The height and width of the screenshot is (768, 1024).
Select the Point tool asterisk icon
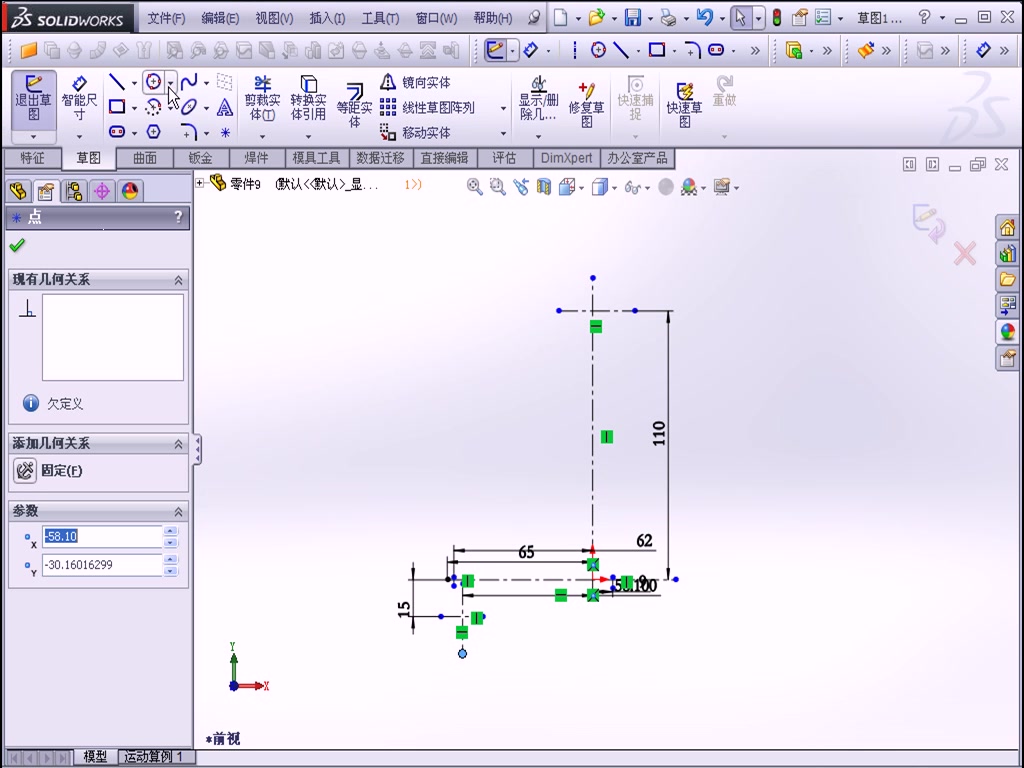pyautogui.click(x=225, y=133)
